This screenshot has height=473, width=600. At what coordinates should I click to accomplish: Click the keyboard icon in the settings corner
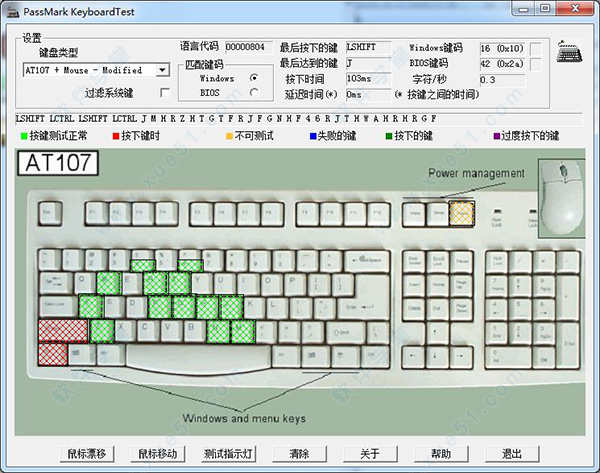click(569, 51)
